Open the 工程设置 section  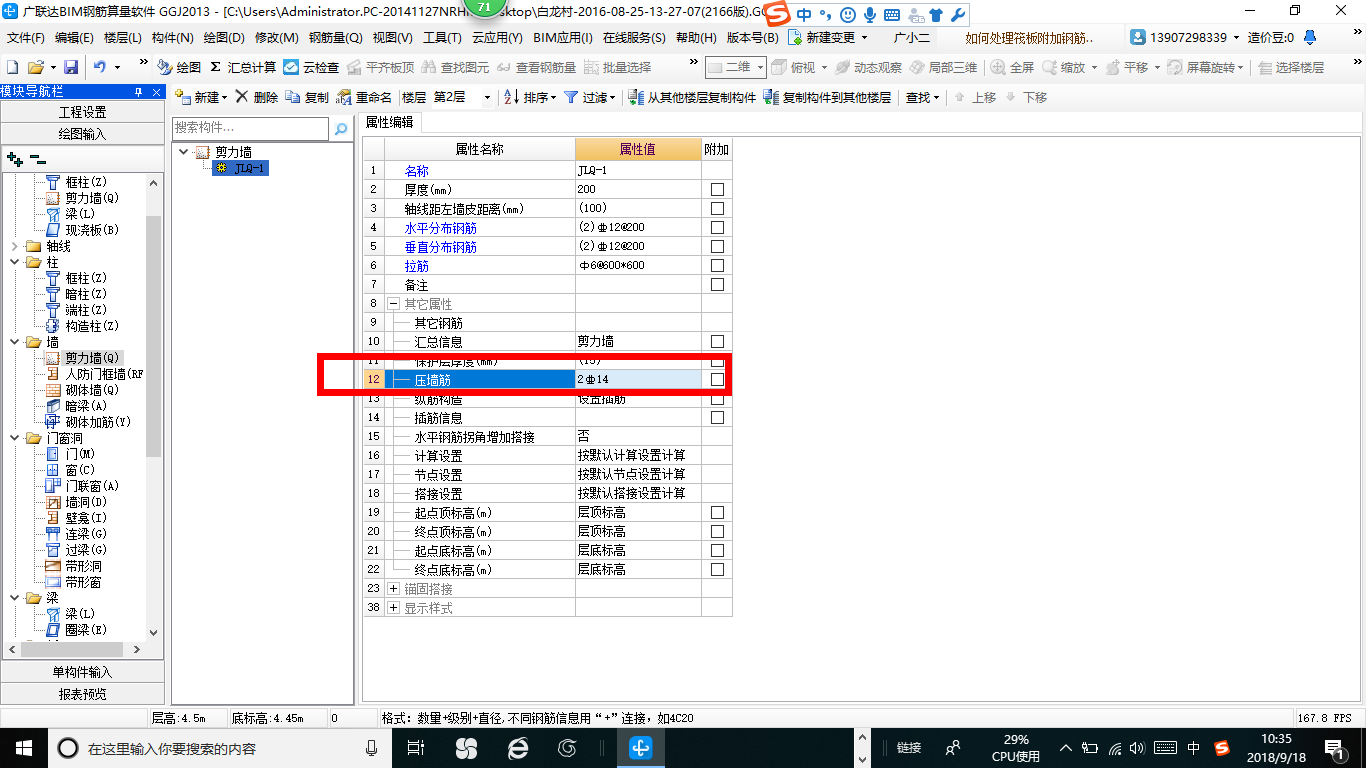(82, 112)
